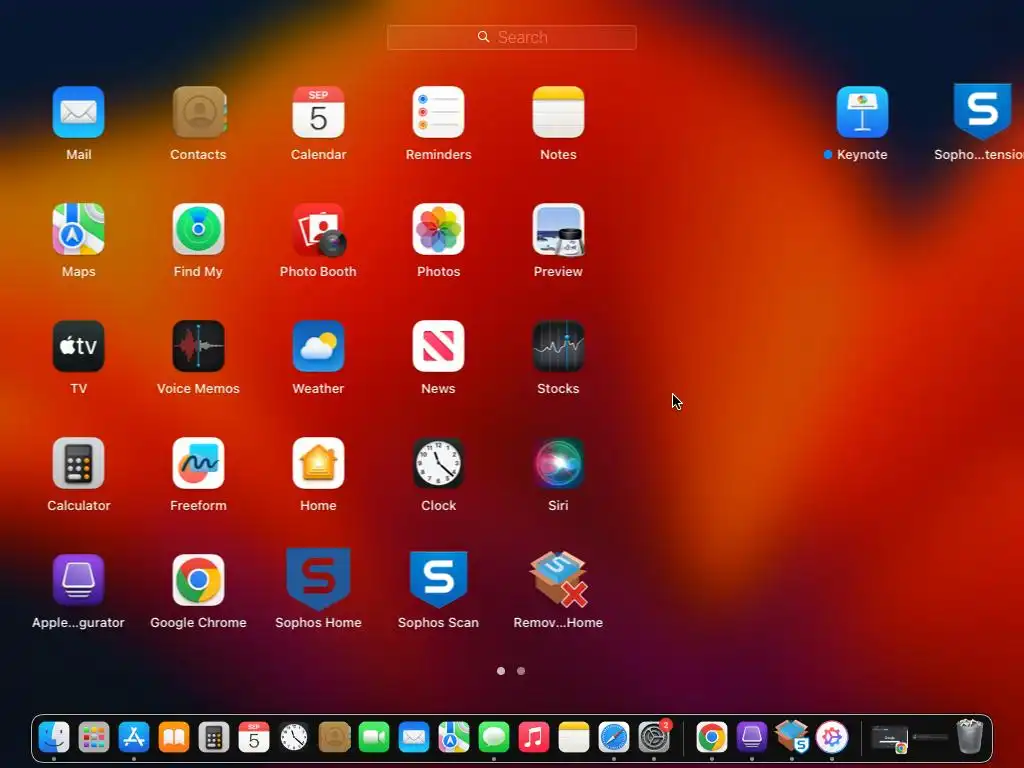Launch the Contacts app in Launchpad

[199, 112]
